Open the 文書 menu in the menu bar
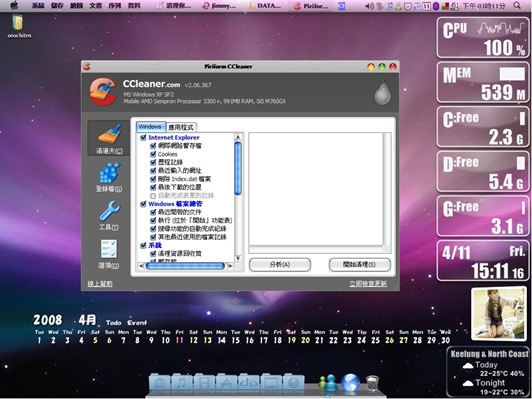This screenshot has height=399, width=532. 95,6
